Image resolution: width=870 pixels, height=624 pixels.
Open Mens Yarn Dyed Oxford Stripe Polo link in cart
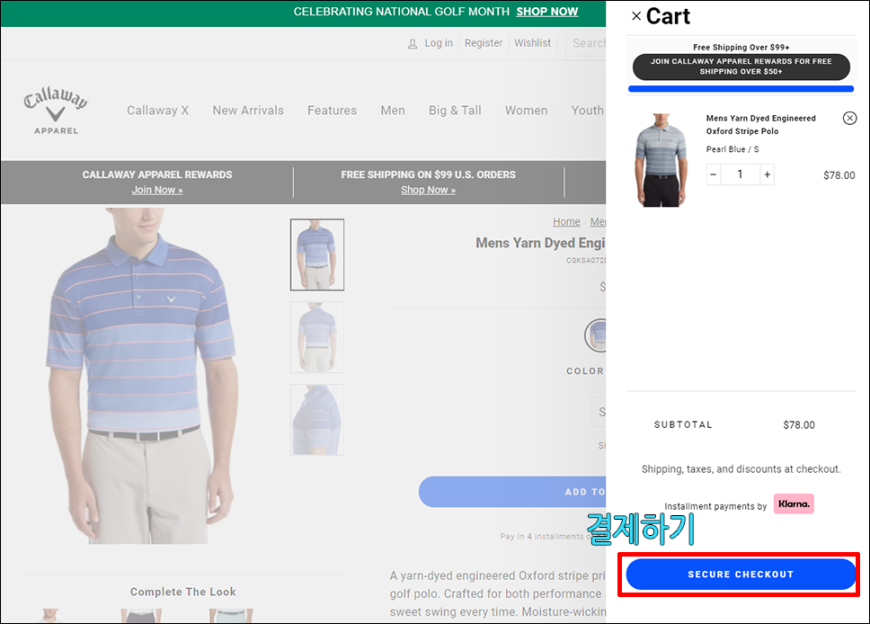click(761, 125)
